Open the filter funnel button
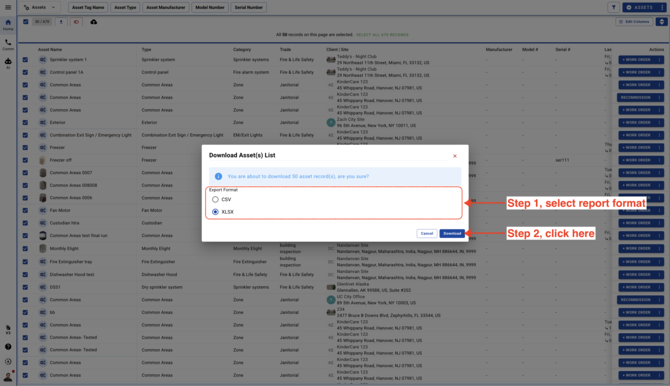Viewport: 670px width, 386px height. 614,7
